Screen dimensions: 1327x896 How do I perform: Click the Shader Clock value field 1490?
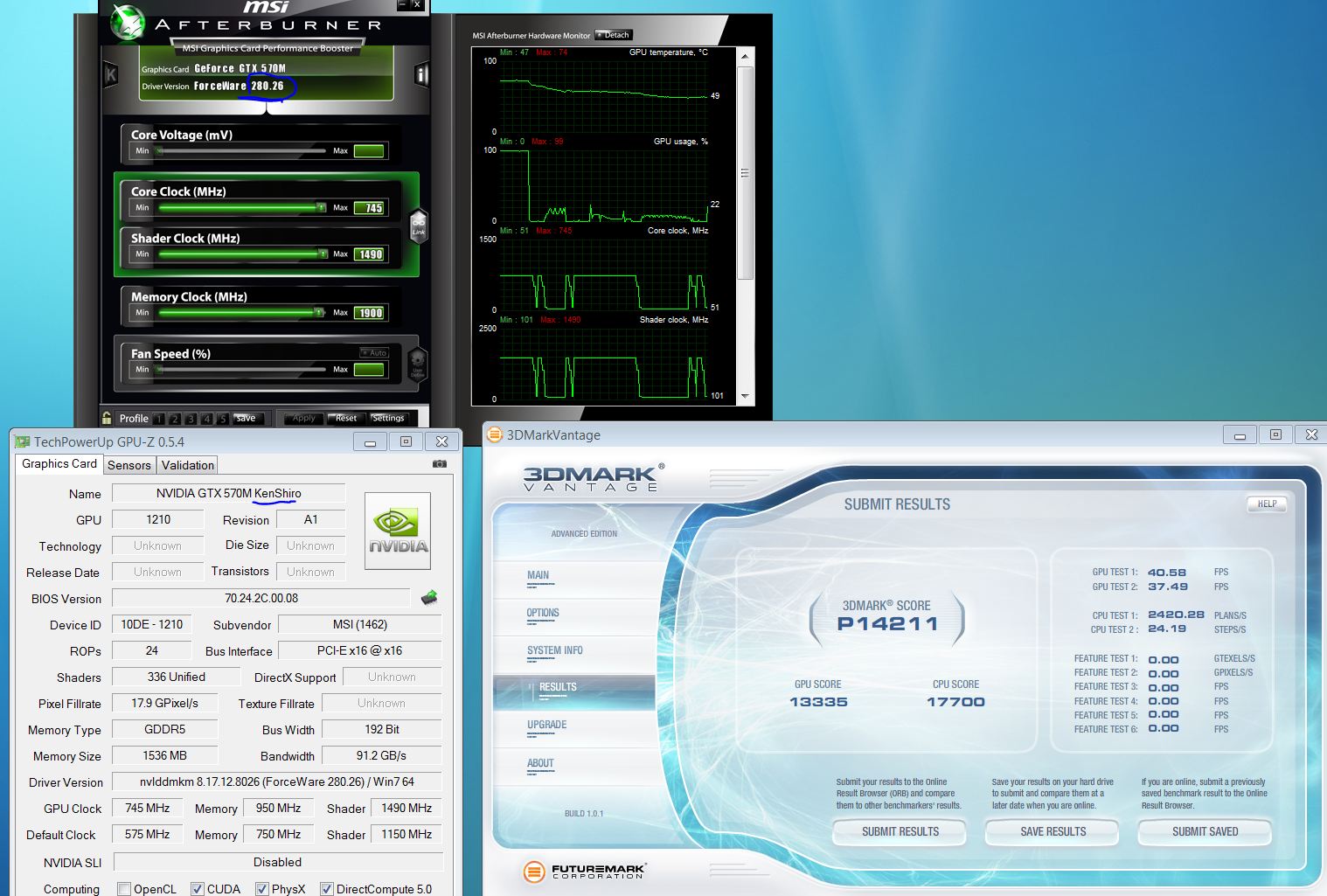pyautogui.click(x=369, y=254)
